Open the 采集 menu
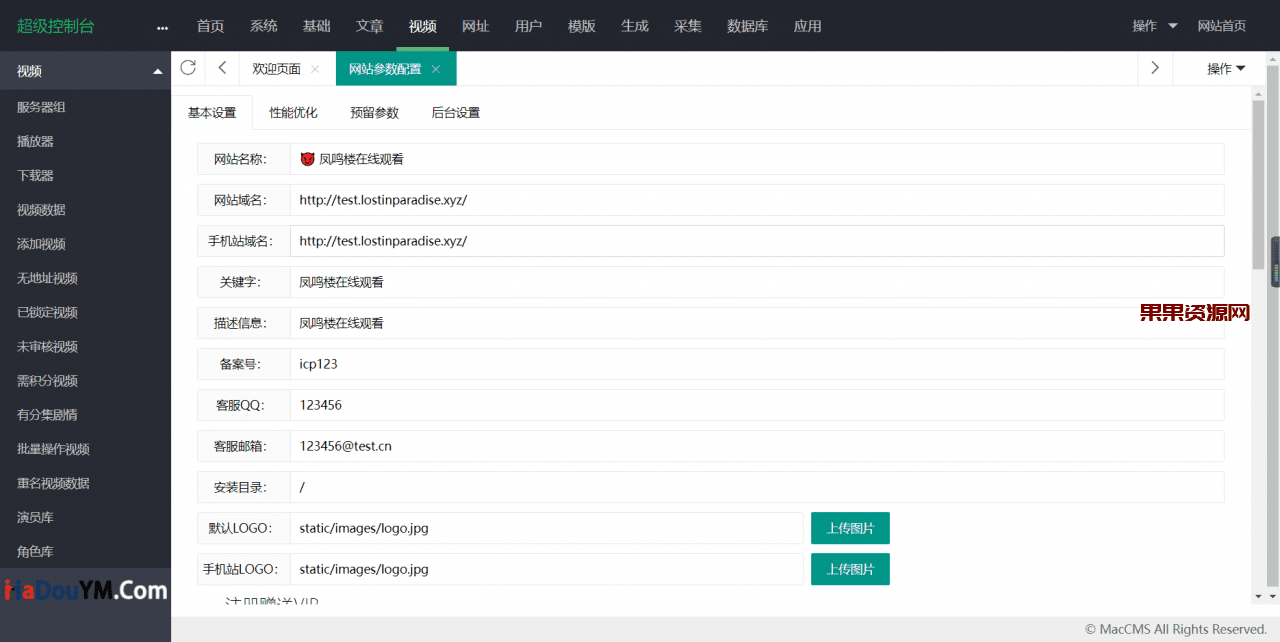 [687, 25]
